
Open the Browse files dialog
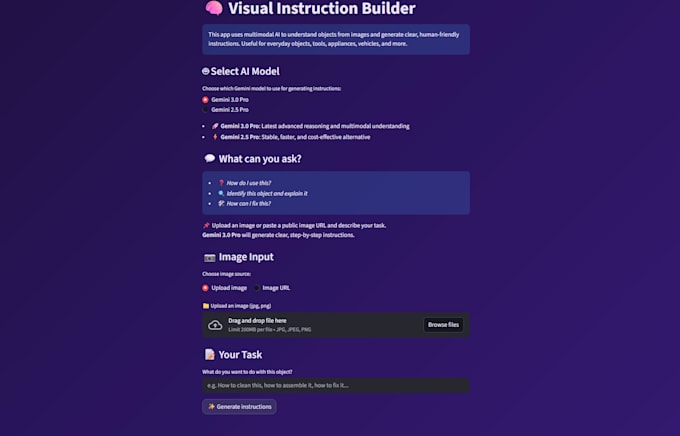point(443,325)
